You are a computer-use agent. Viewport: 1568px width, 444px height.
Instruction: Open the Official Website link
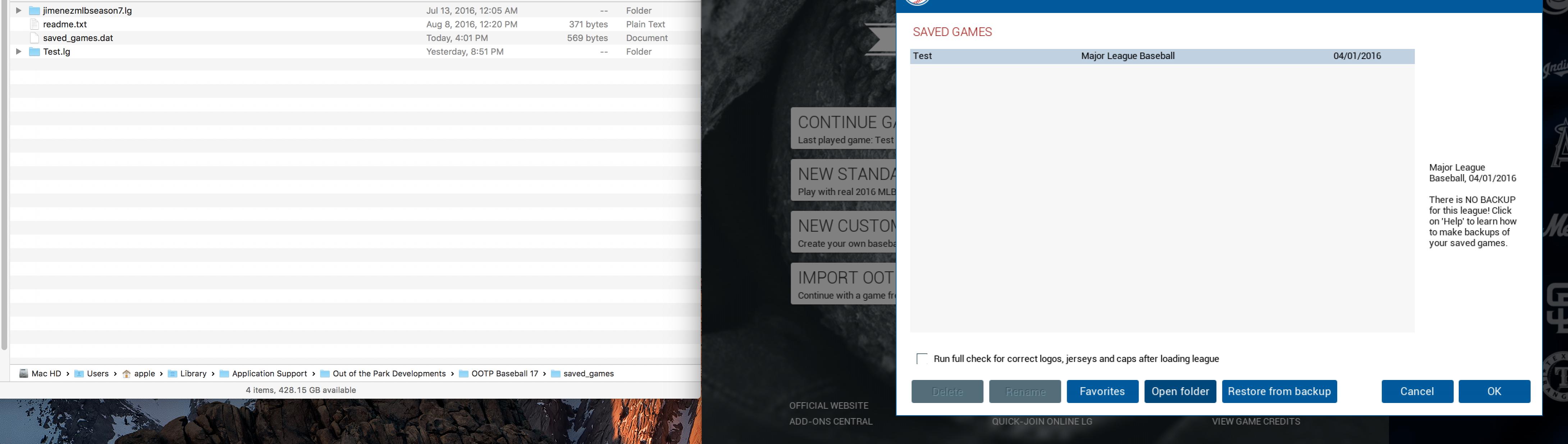828,406
